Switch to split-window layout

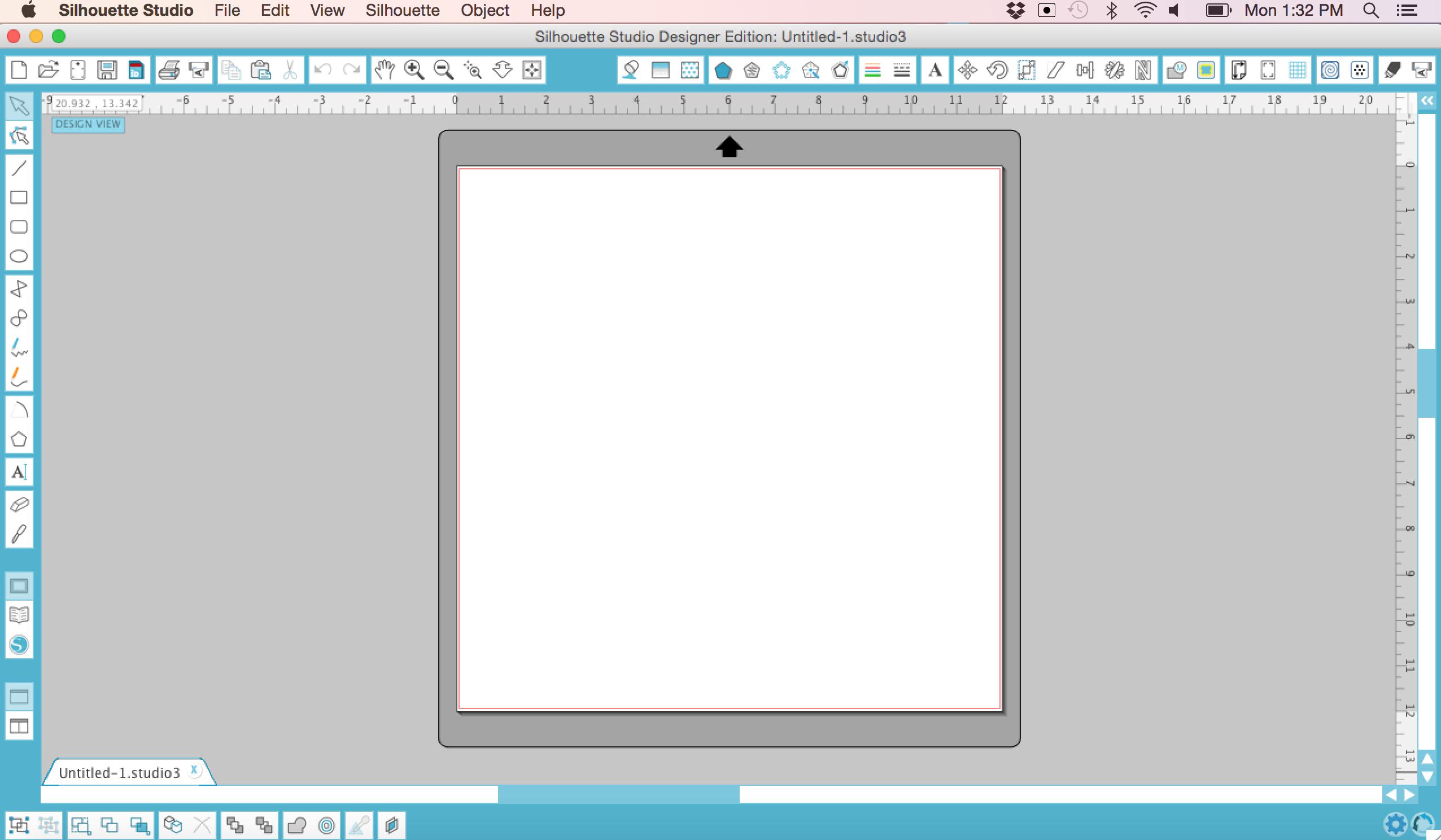click(19, 726)
